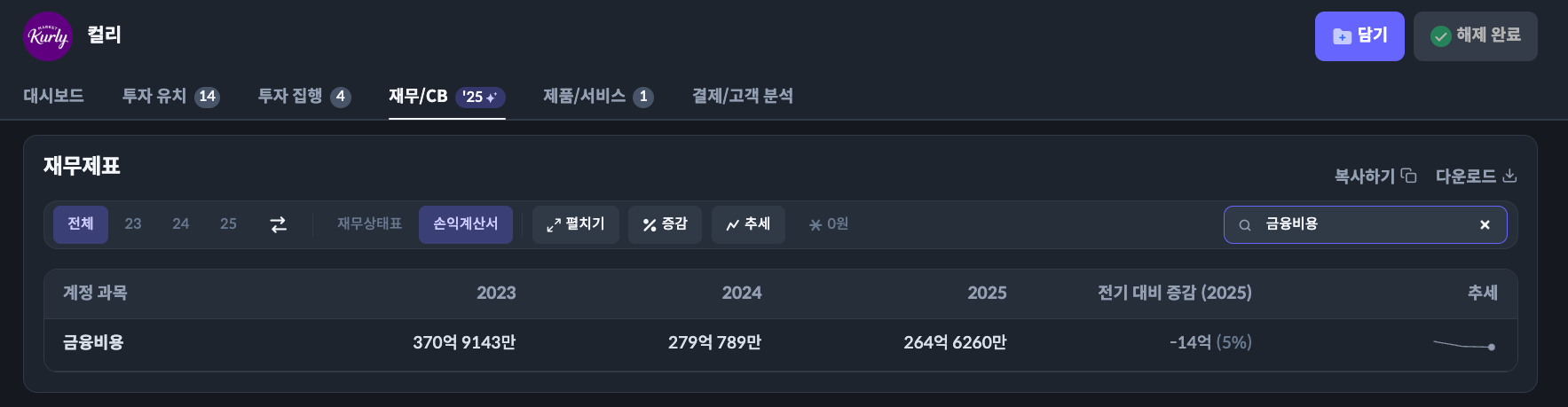Click the 담기 folder button
This screenshot has height=407, width=1568.
1359,36
